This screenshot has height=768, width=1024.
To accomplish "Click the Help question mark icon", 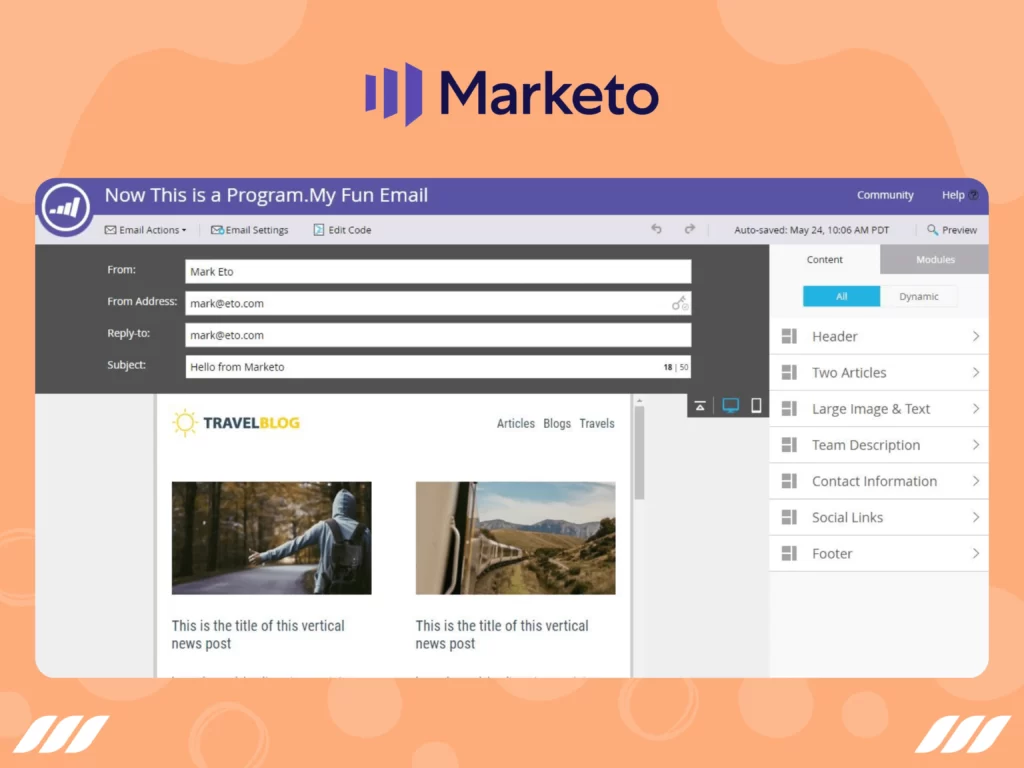I will coord(974,195).
